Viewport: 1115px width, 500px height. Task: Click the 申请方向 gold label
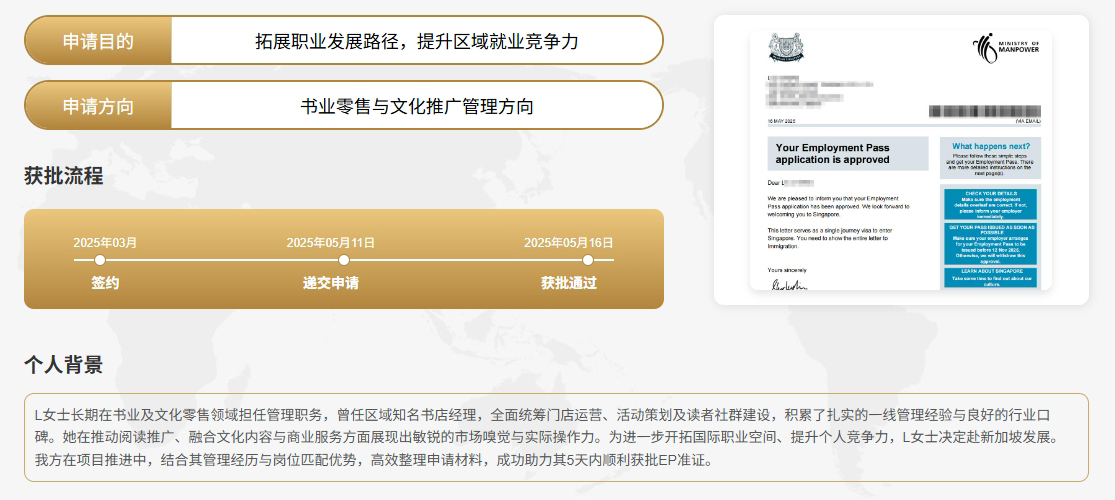tap(98, 106)
